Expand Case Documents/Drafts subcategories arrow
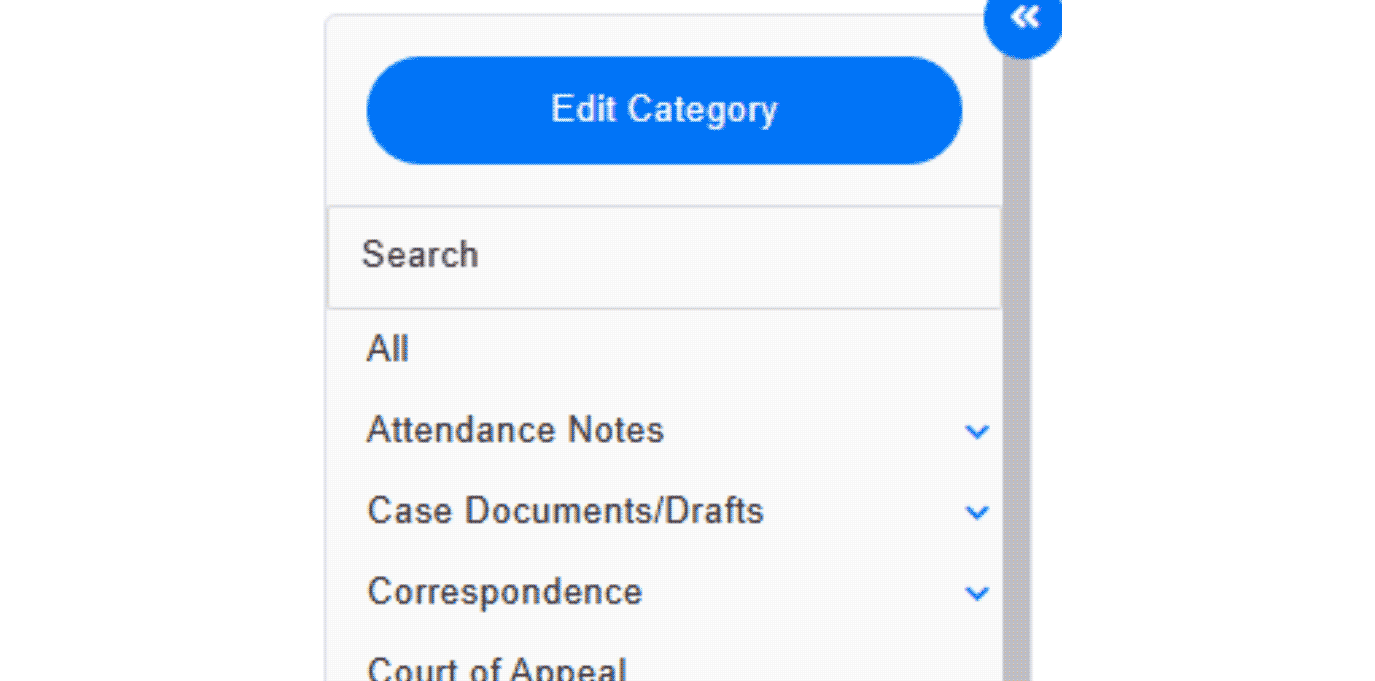Viewport: 1375px width, 681px height. click(x=976, y=513)
